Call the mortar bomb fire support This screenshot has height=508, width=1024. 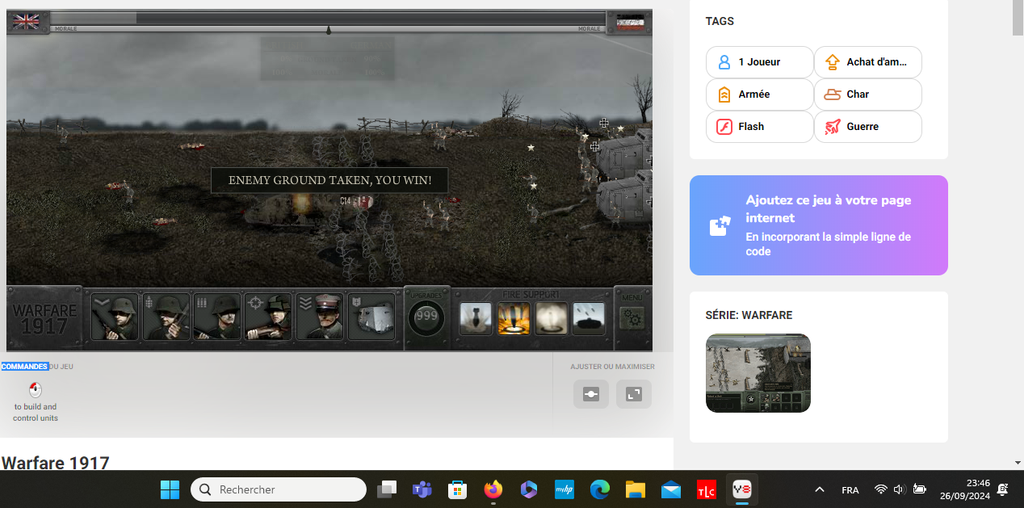pos(476,318)
